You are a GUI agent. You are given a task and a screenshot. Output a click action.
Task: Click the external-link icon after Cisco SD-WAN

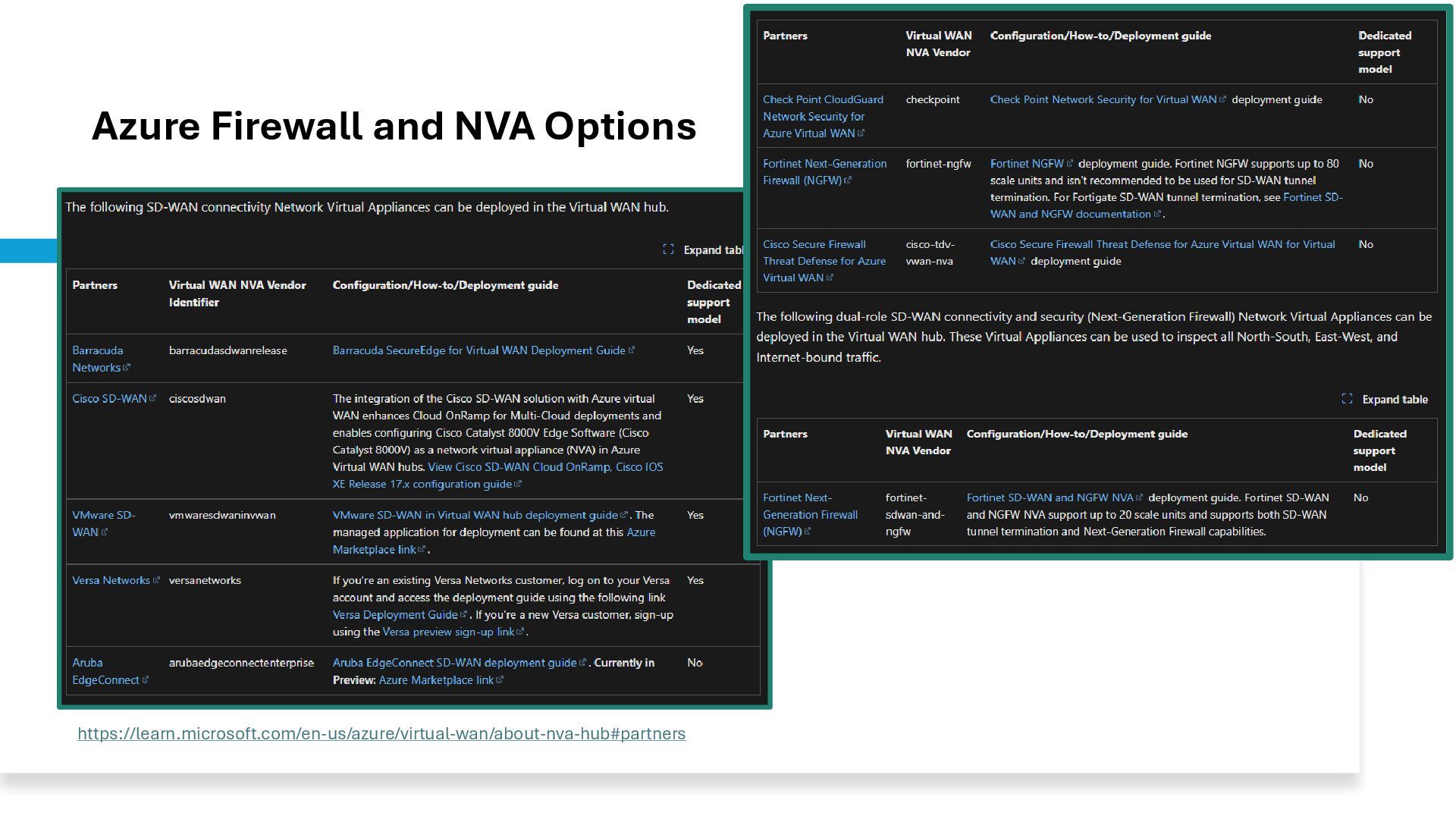tap(152, 398)
